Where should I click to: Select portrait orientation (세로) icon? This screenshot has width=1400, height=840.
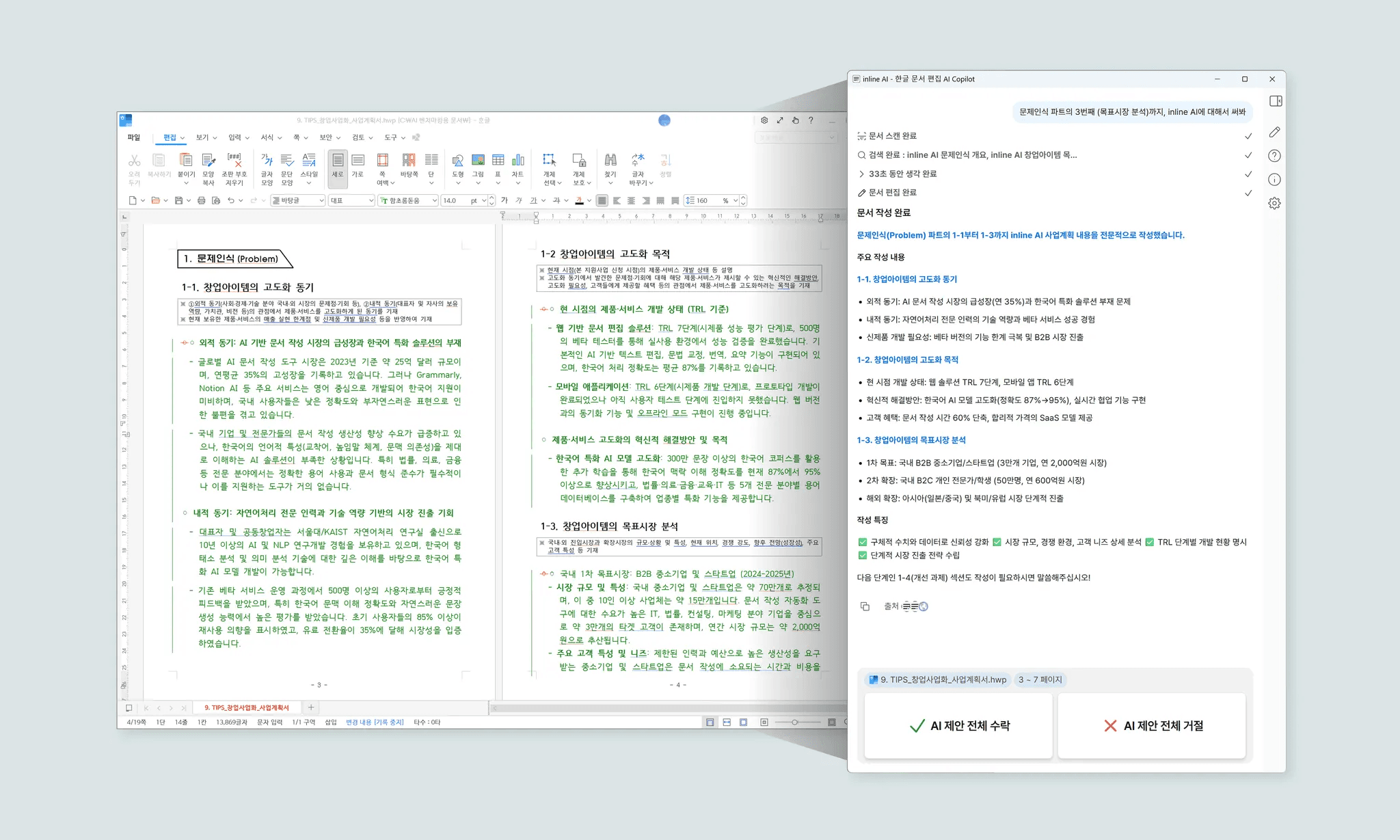[x=338, y=161]
